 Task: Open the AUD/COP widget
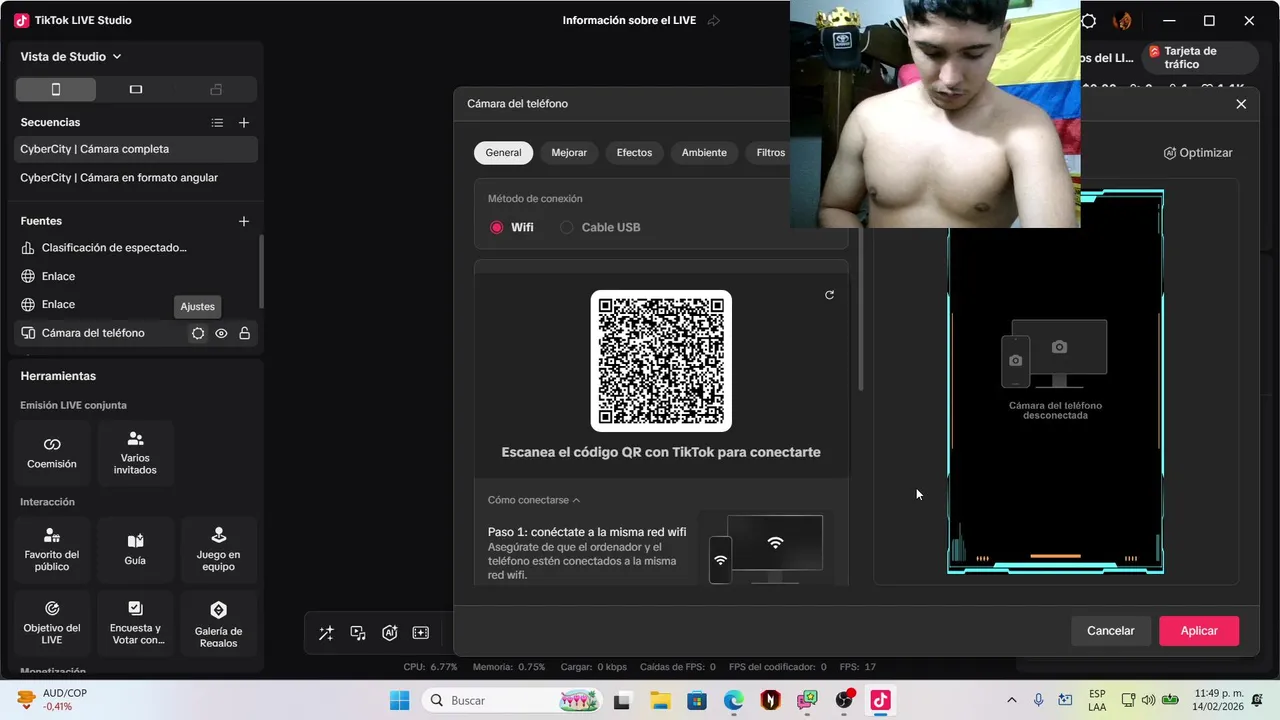tap(52, 700)
